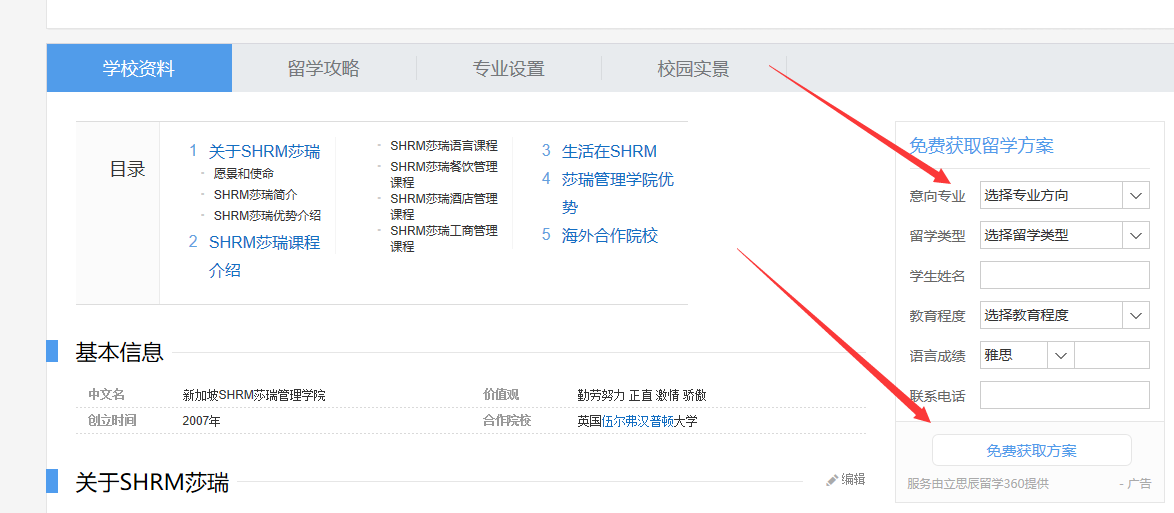View the 校园实景 tab
Viewport: 1174px width, 513px height.
point(693,68)
